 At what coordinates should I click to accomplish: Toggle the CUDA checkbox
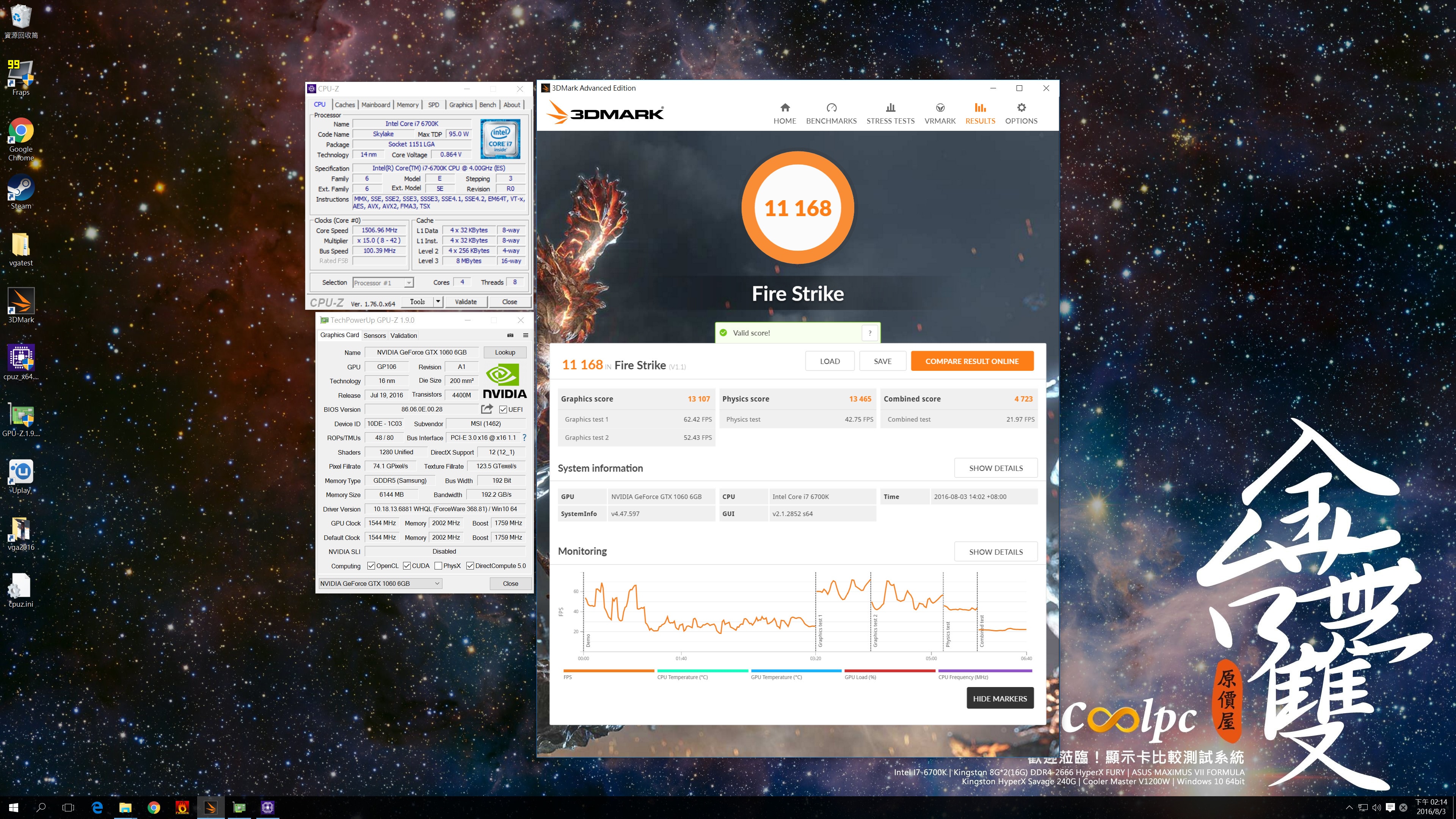[406, 566]
